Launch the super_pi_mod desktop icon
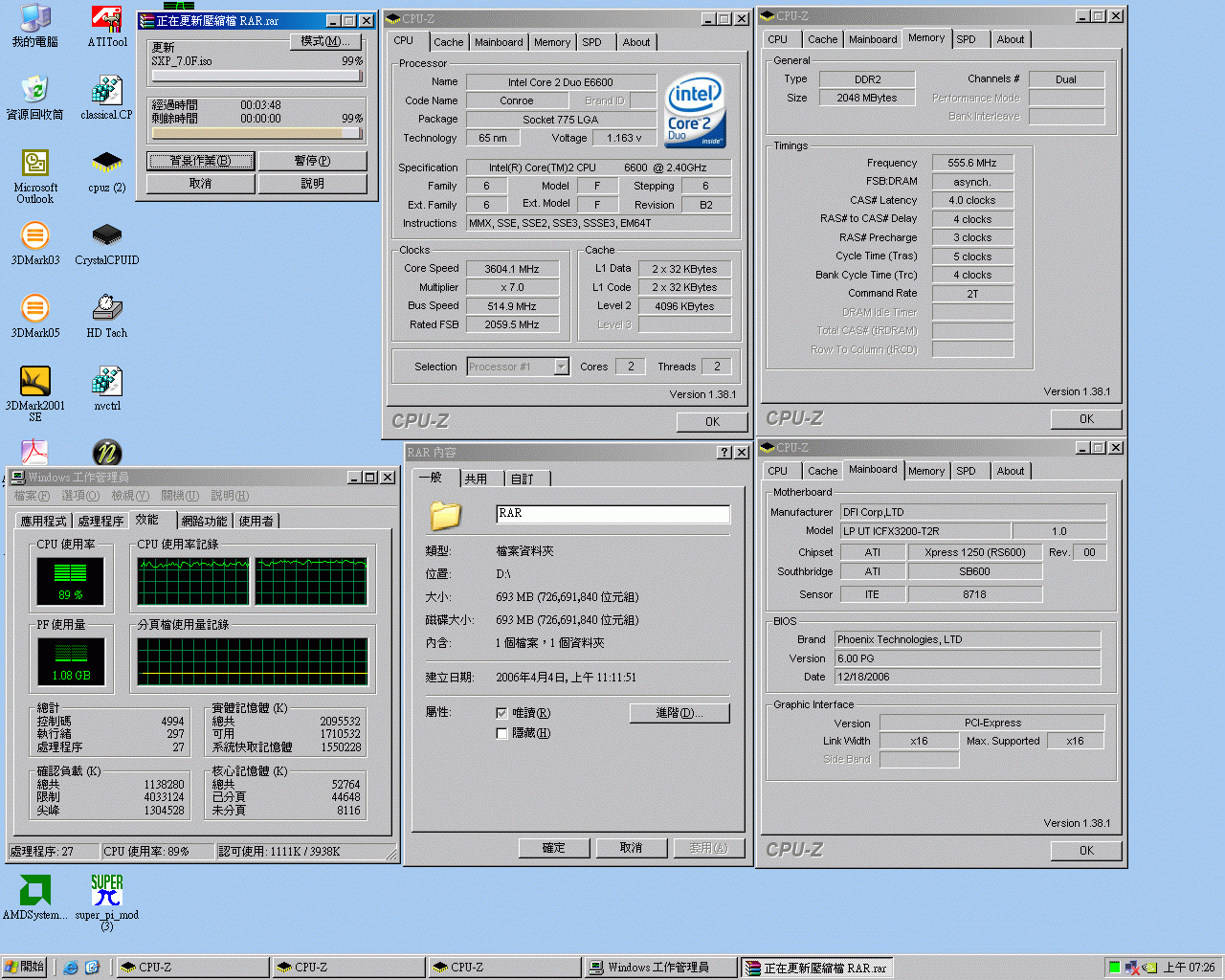 coord(106,902)
